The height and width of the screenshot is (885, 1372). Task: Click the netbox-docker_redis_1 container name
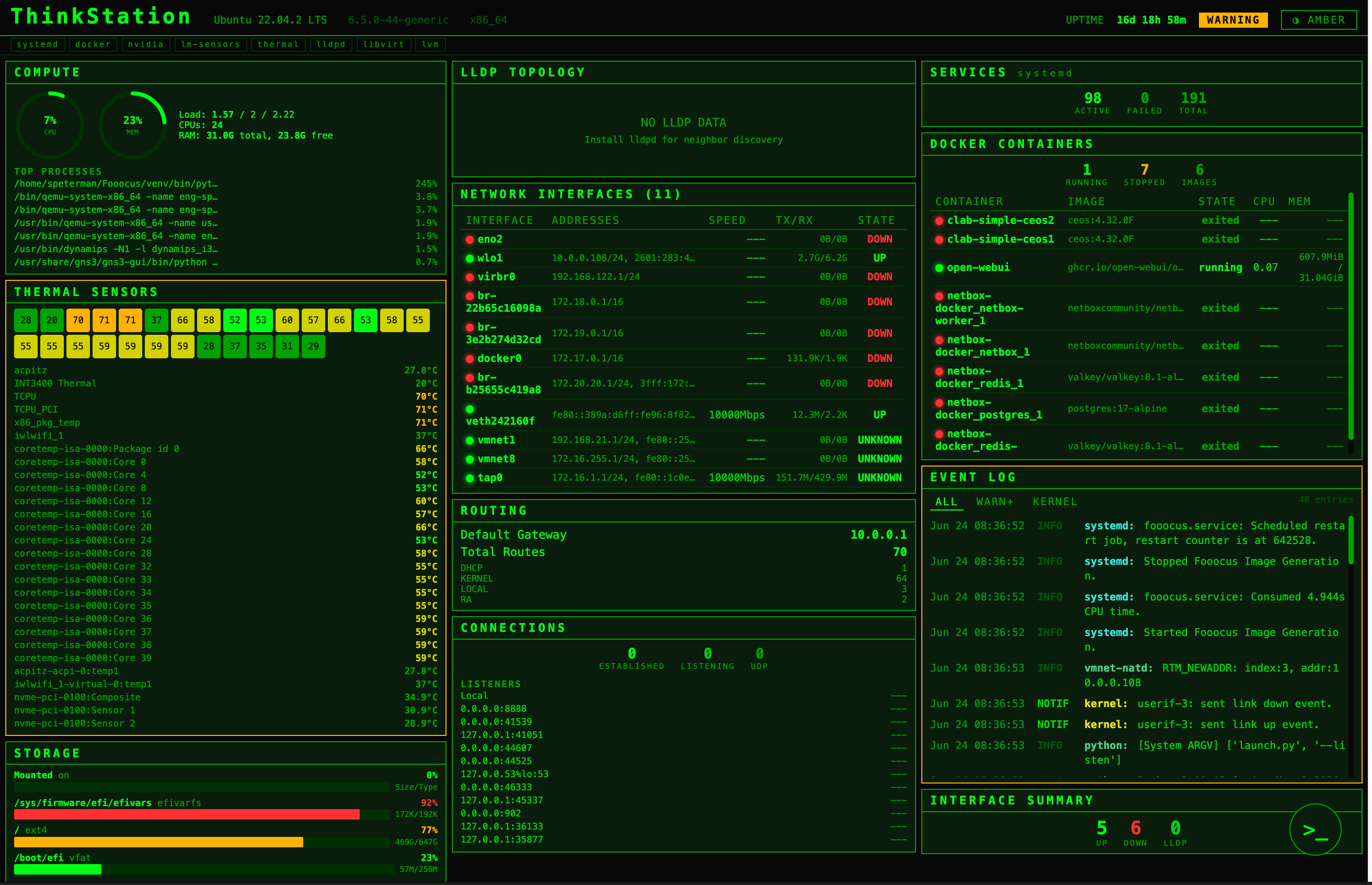pyautogui.click(x=979, y=378)
